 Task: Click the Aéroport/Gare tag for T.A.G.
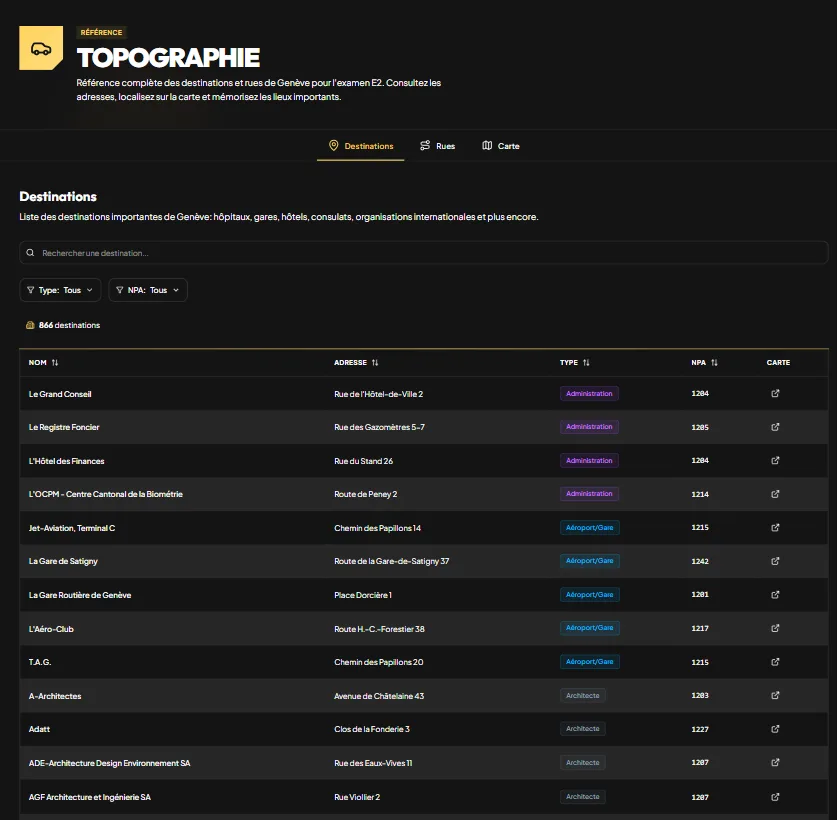click(590, 662)
